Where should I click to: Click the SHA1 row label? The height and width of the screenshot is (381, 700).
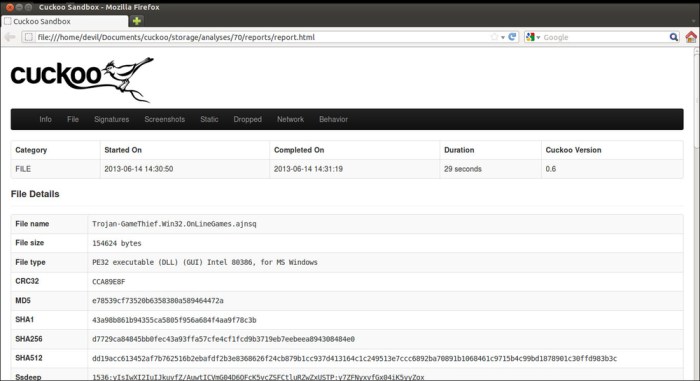point(24,319)
